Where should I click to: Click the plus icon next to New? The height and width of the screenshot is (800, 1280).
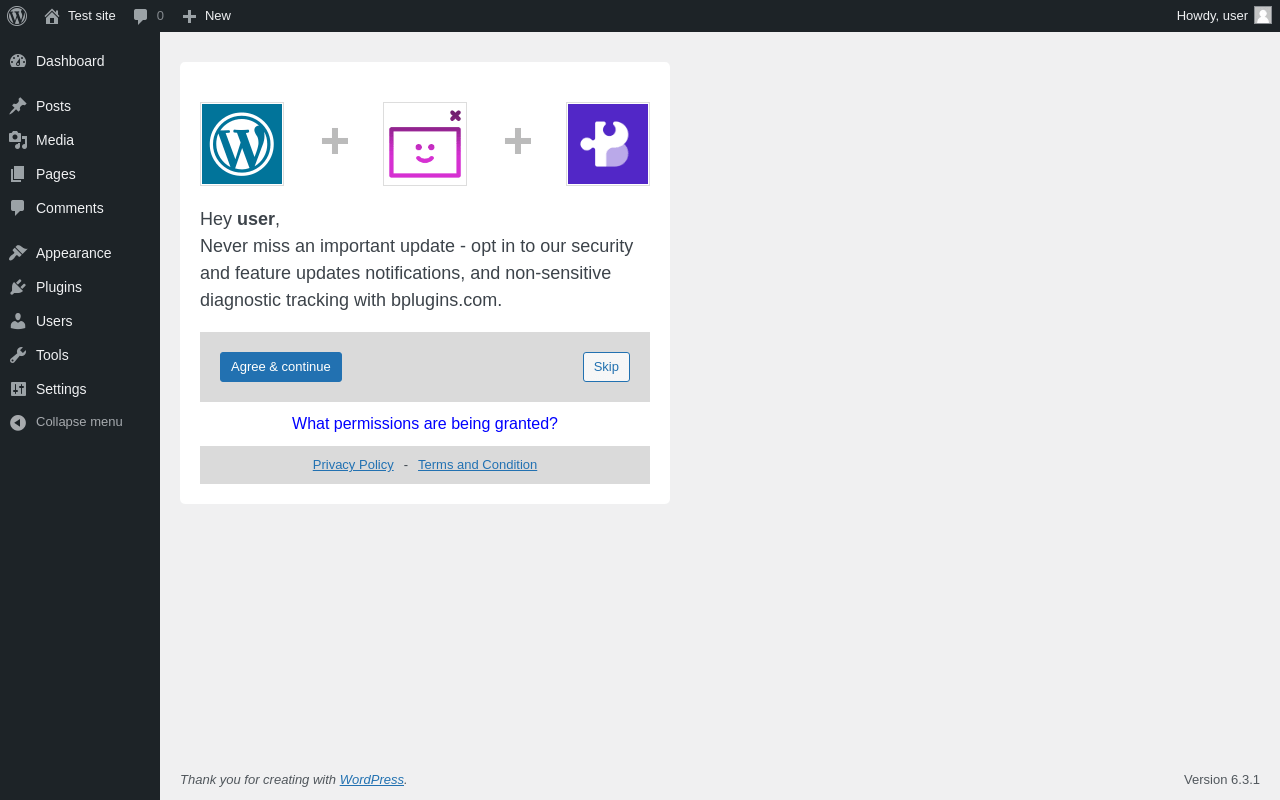pyautogui.click(x=189, y=16)
